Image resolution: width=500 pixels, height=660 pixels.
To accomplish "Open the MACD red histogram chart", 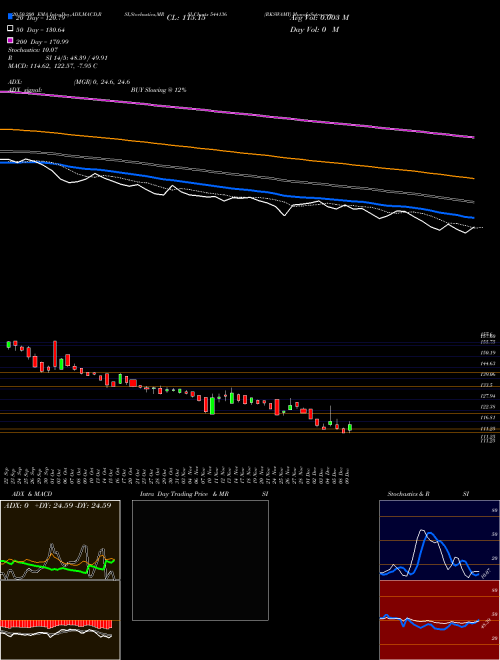I will point(60,620).
